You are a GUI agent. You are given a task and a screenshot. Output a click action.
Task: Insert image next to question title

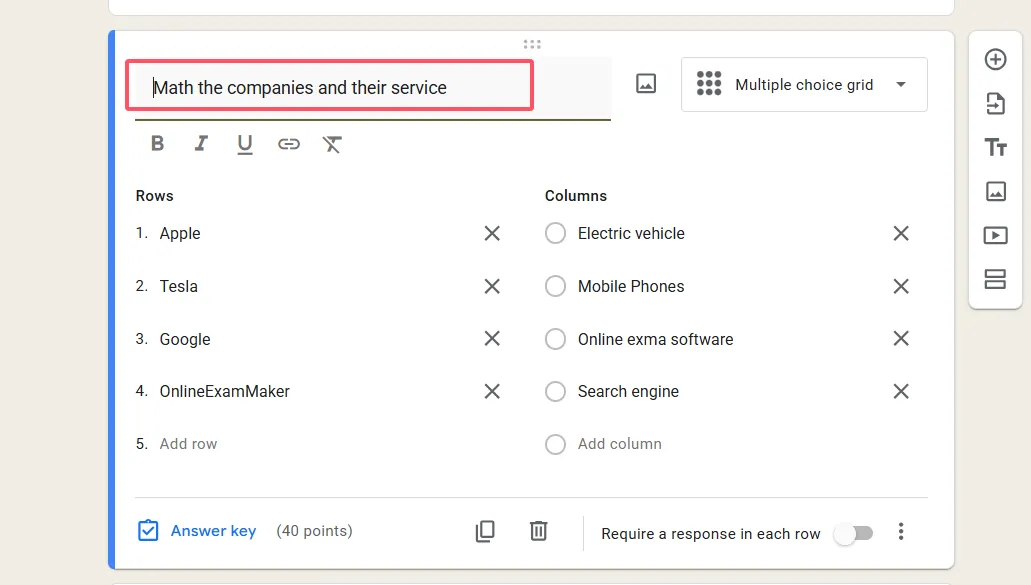646,85
